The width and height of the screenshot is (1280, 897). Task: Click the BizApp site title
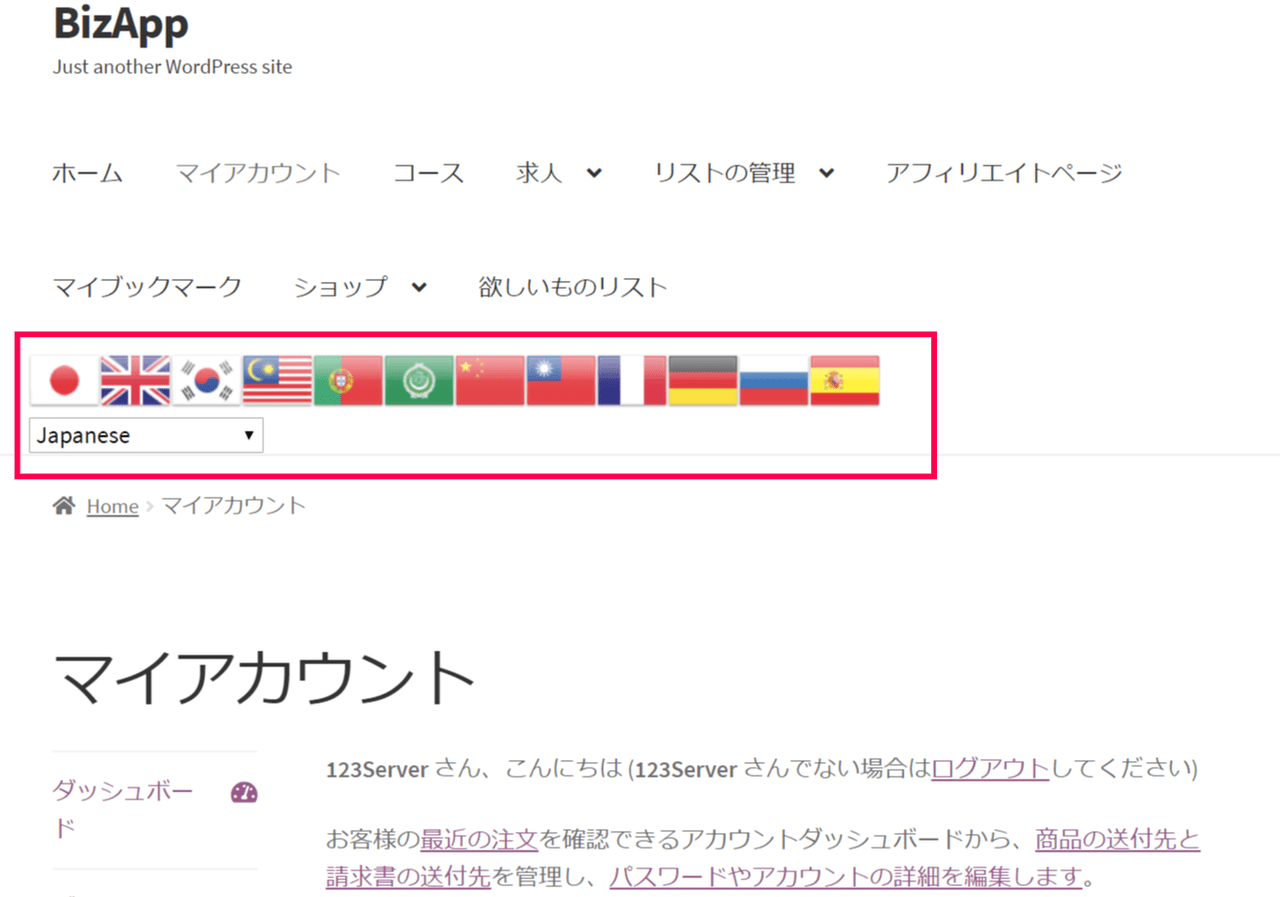[x=120, y=23]
